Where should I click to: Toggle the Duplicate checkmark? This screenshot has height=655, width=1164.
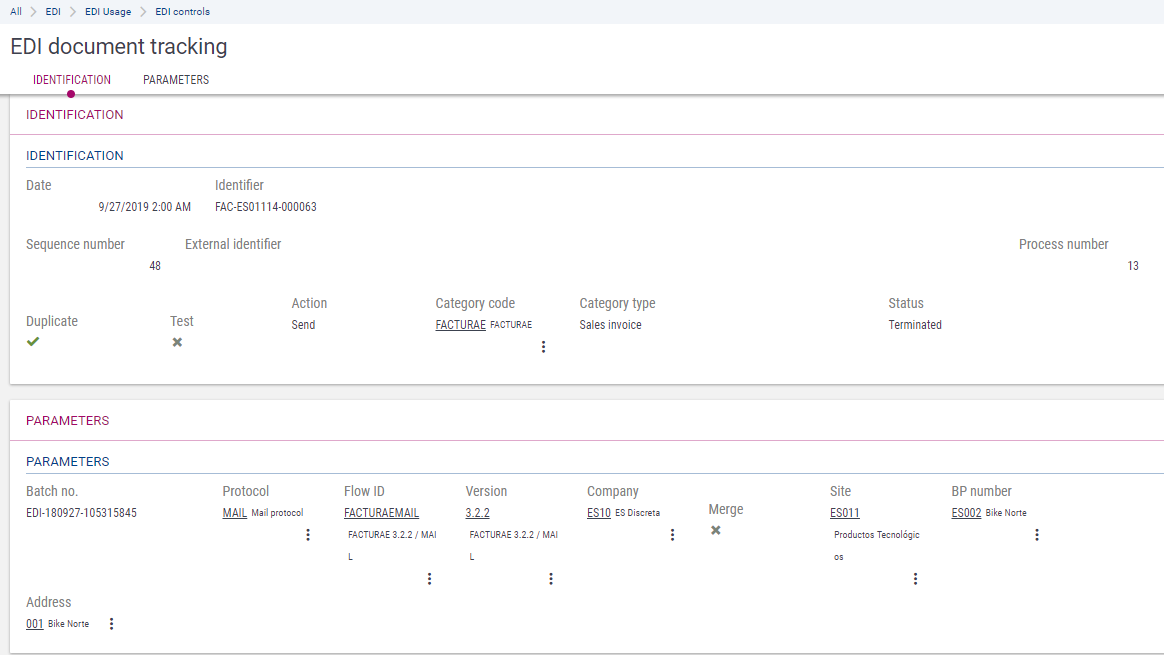[33, 342]
